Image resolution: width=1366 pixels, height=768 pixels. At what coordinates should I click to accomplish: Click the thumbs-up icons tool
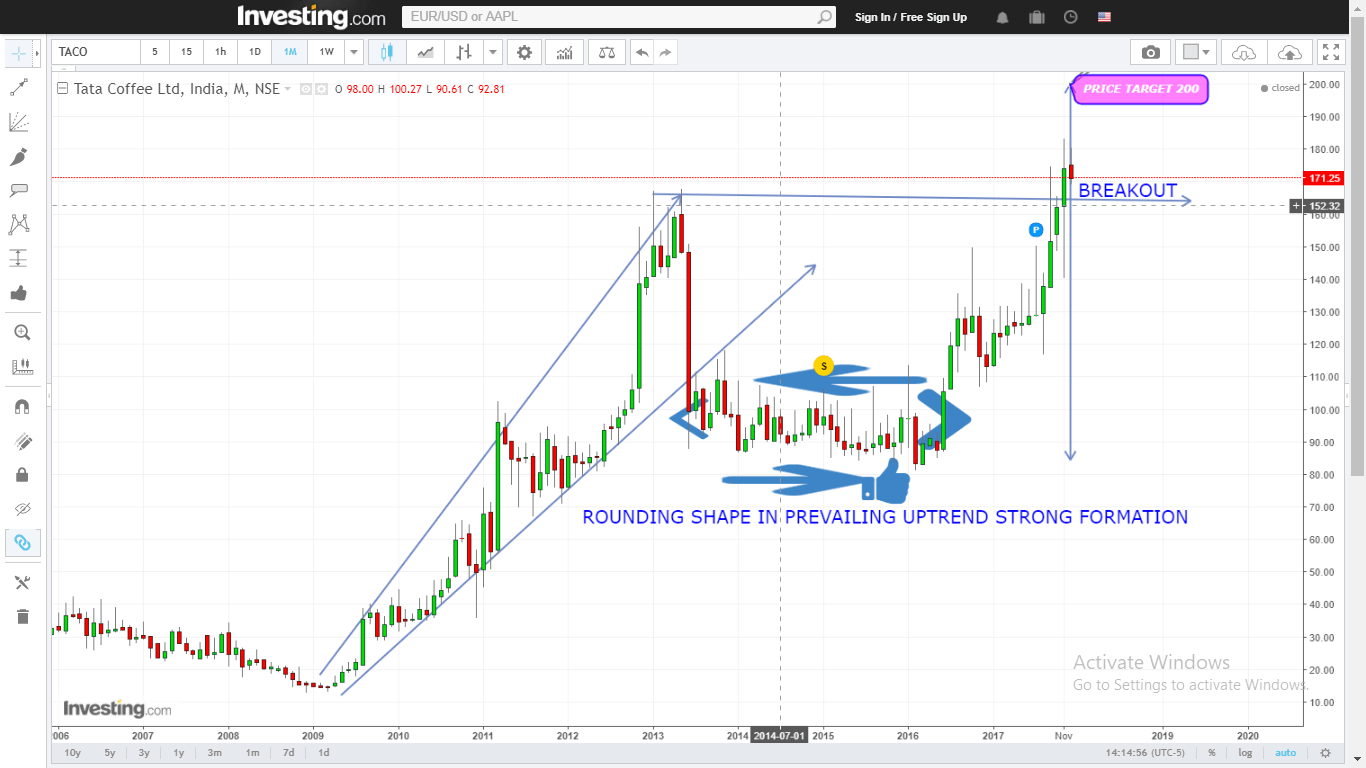pos(19,293)
